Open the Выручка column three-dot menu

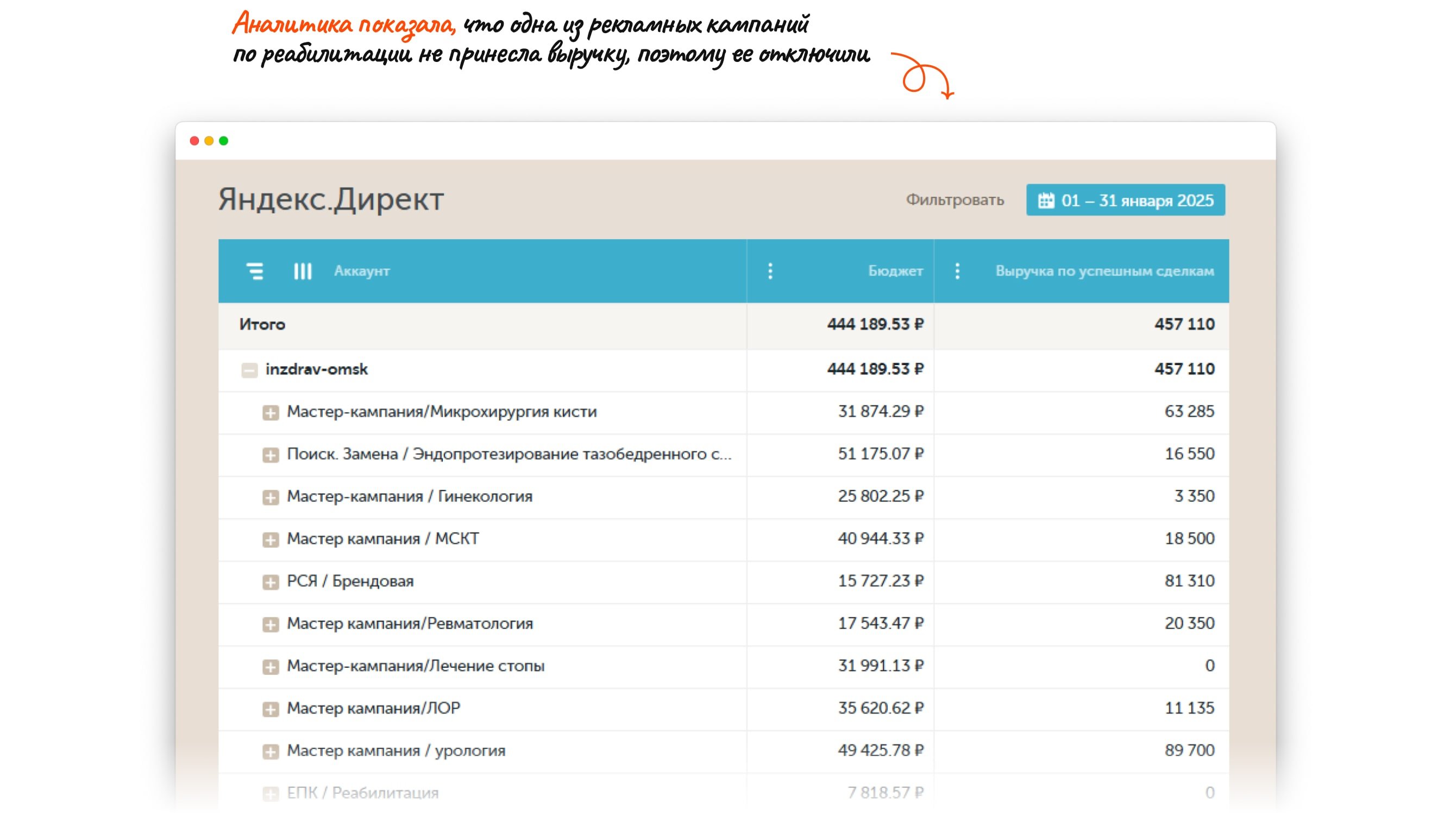(x=957, y=271)
